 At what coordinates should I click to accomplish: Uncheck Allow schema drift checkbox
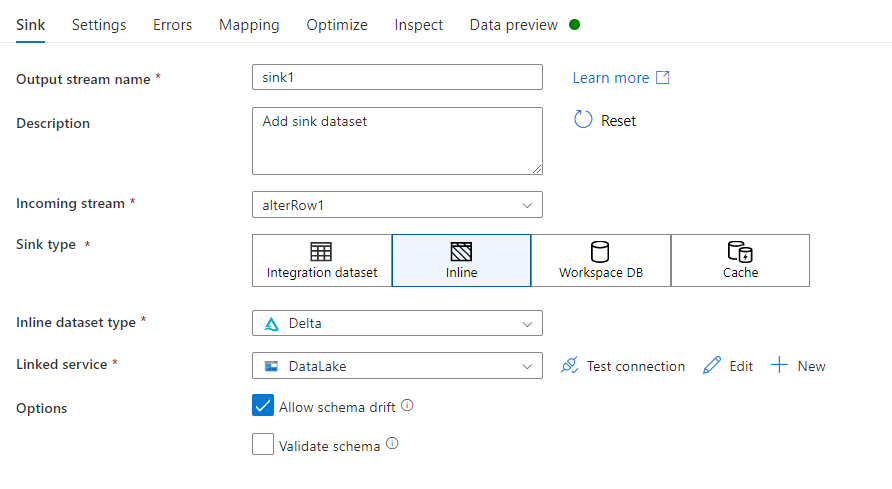point(263,405)
